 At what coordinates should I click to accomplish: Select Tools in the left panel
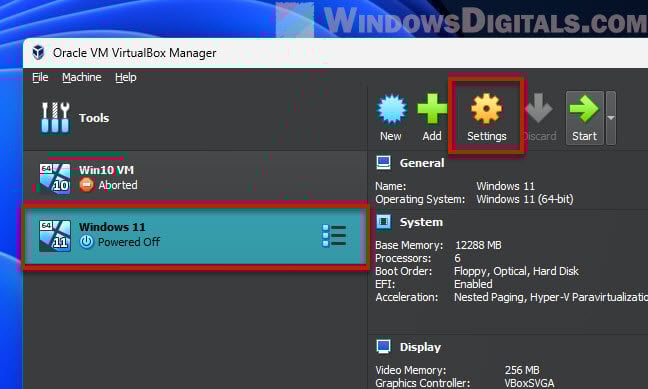point(195,118)
